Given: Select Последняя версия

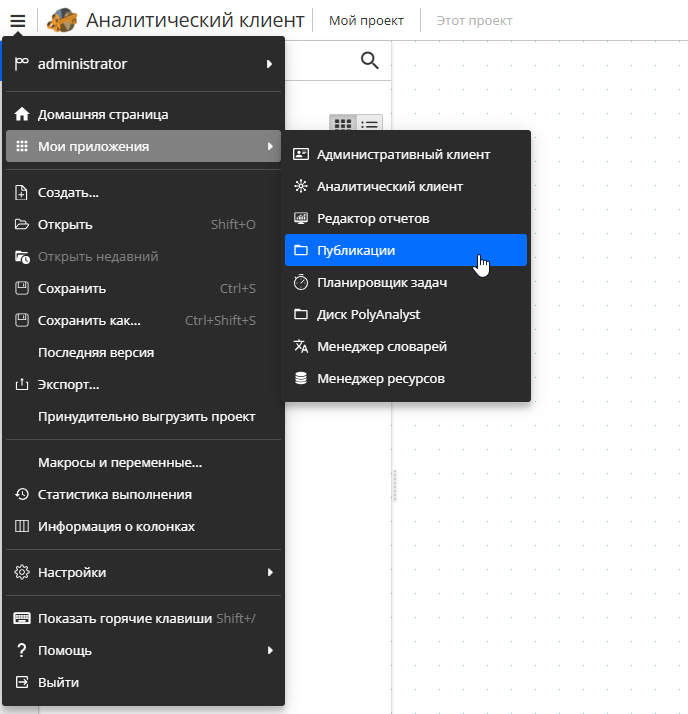Looking at the screenshot, I should pos(143,352).
